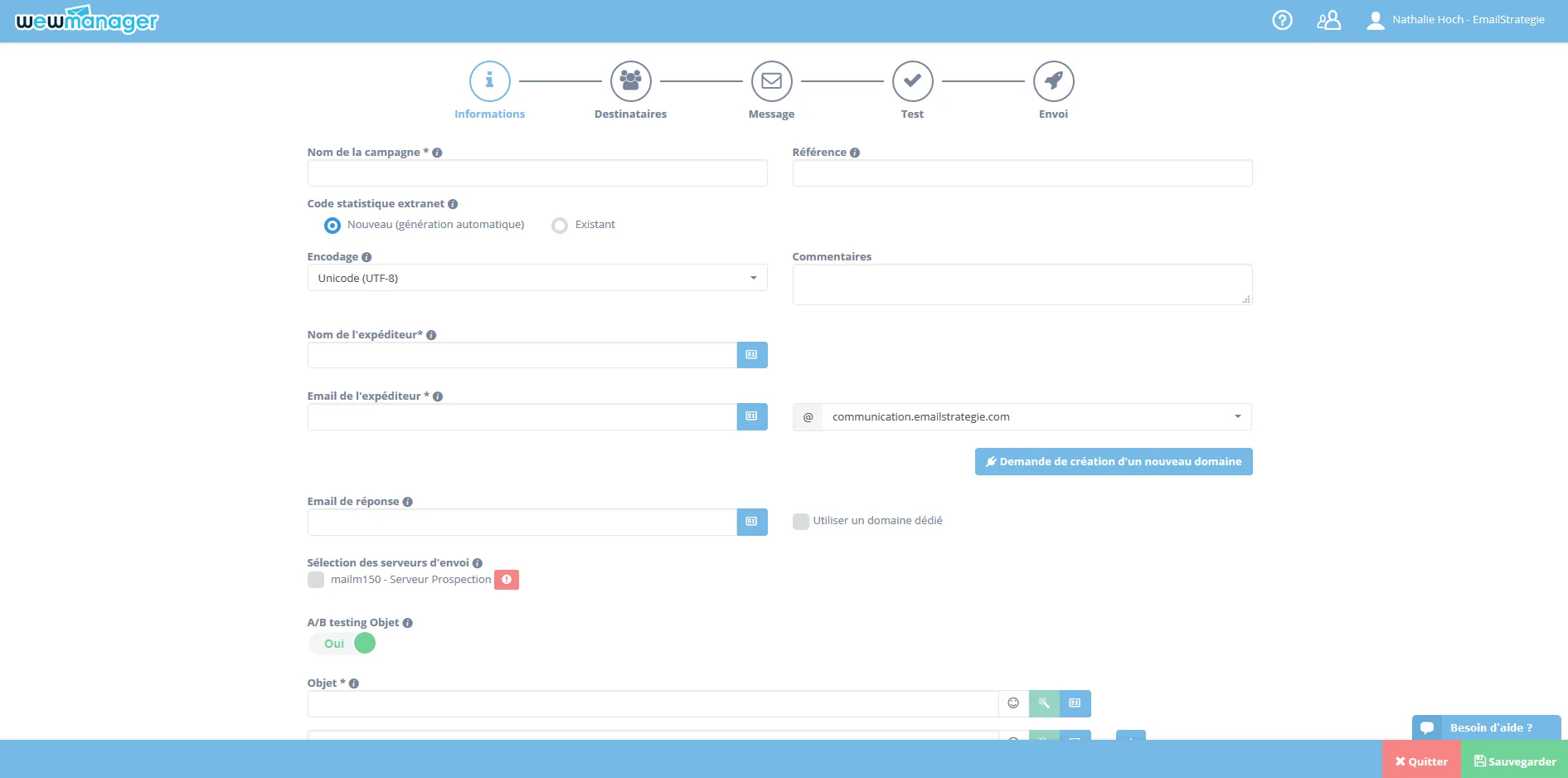Show info tooltip for Code statistique extranet
1568x778 pixels.
tap(453, 204)
